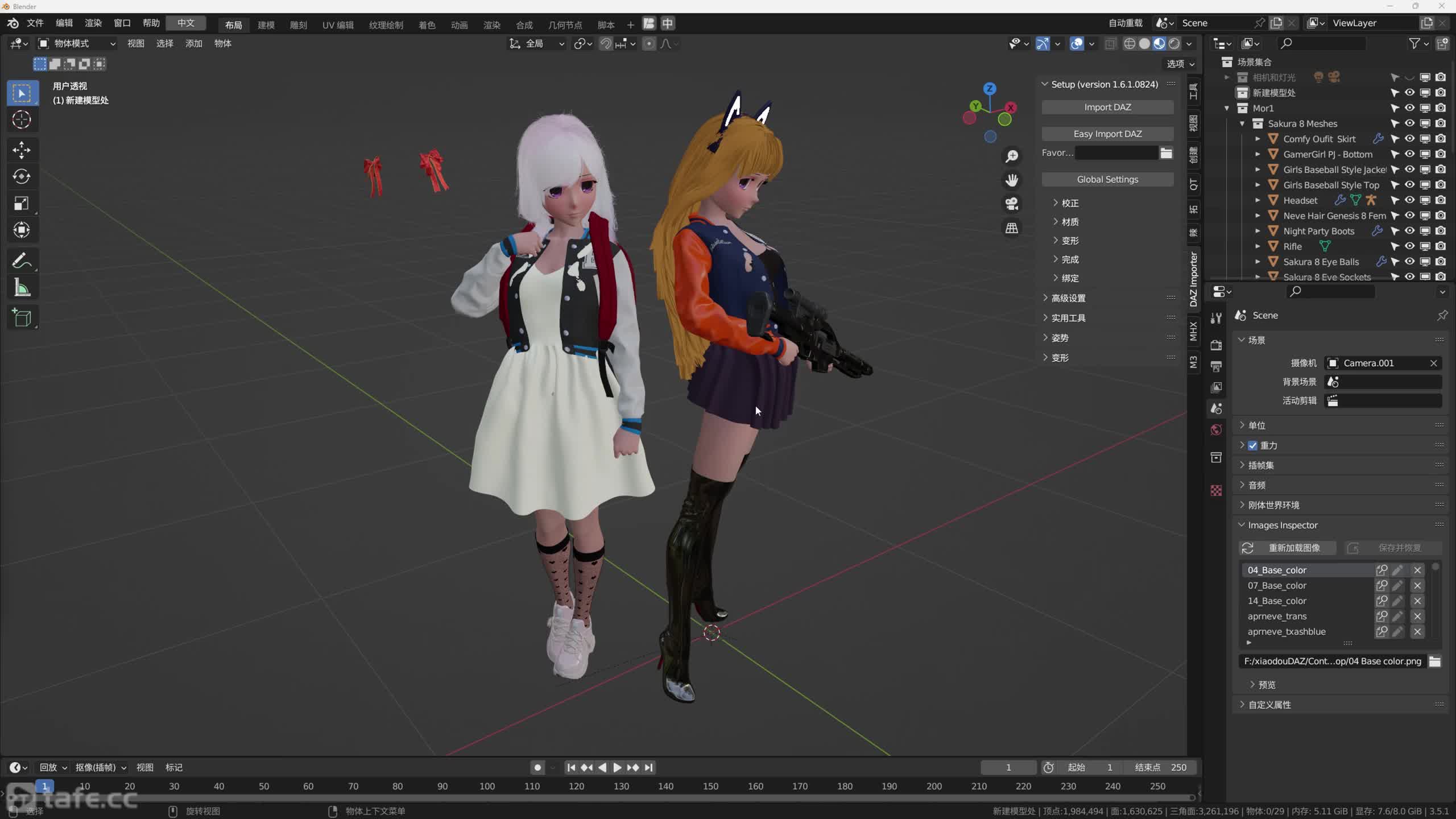The width and height of the screenshot is (1456, 819).
Task: Browse folder next to Favor field
Action: coord(1167,152)
